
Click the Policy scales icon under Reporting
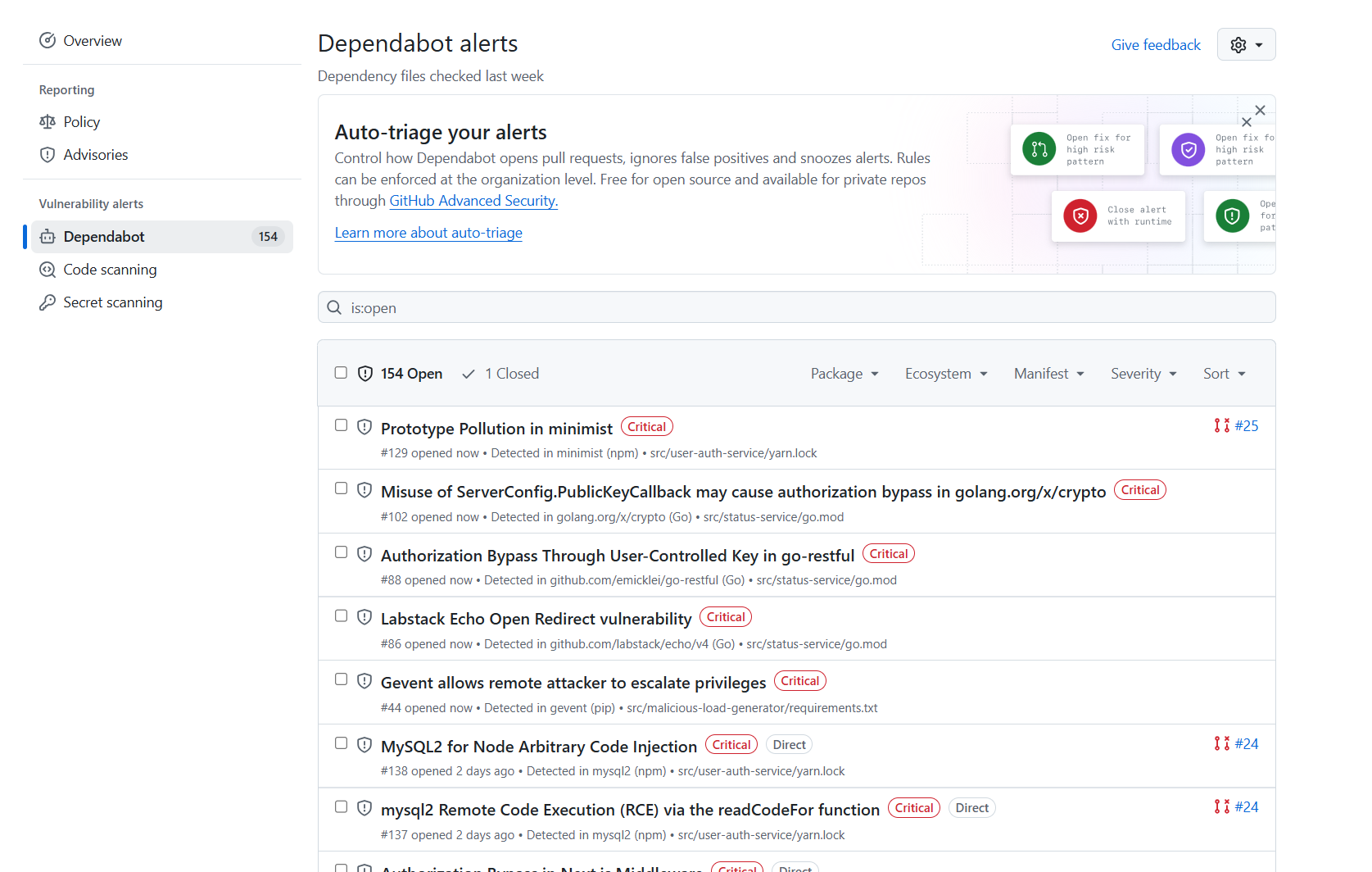pyautogui.click(x=48, y=121)
